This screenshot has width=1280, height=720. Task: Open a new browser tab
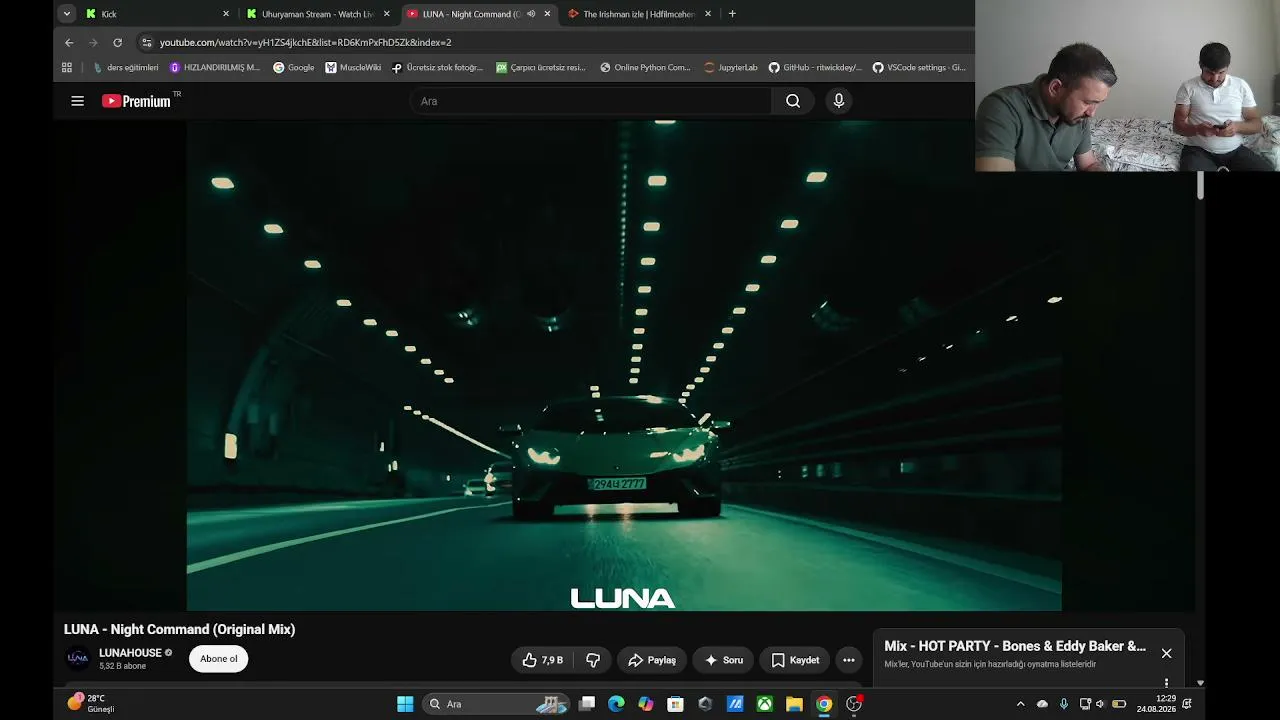pyautogui.click(x=732, y=14)
